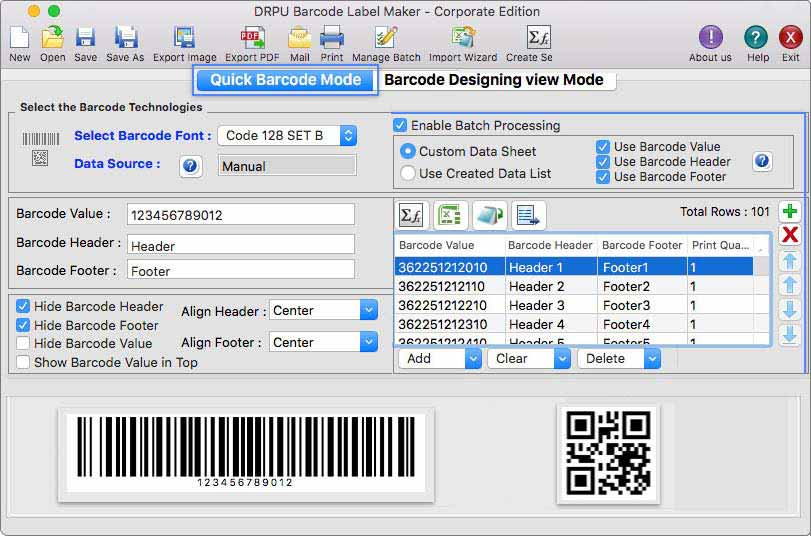
Task: Click the move-up arrow icon
Action: (x=789, y=286)
